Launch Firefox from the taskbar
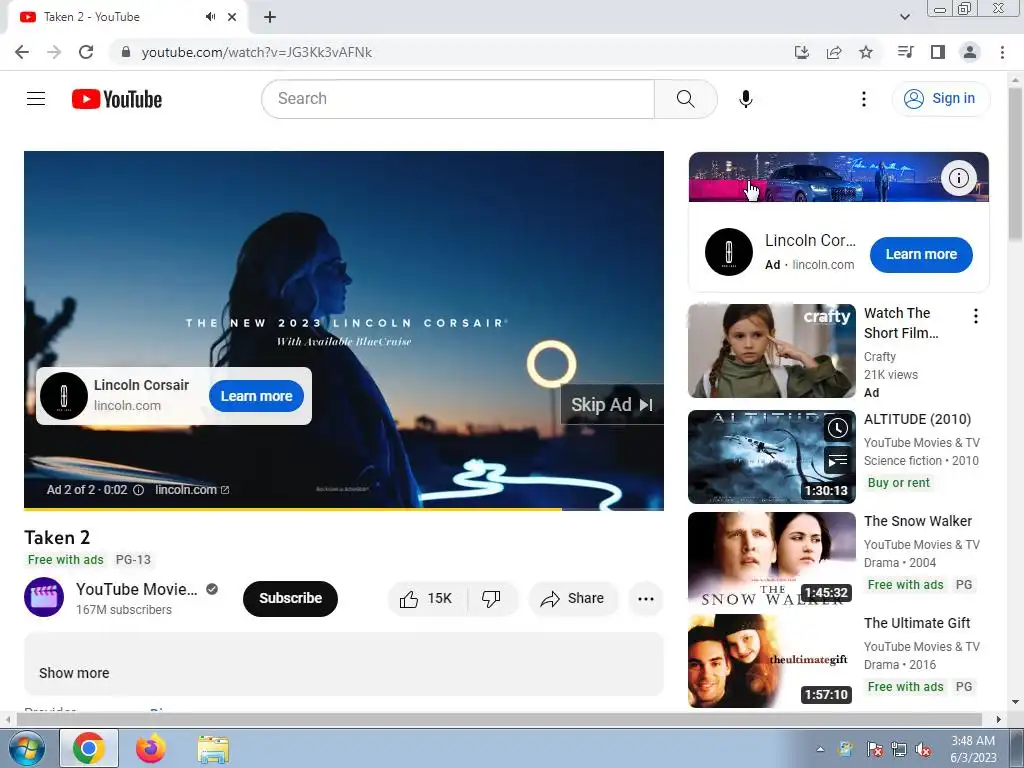Screen dimensions: 1024x768 pos(151,748)
